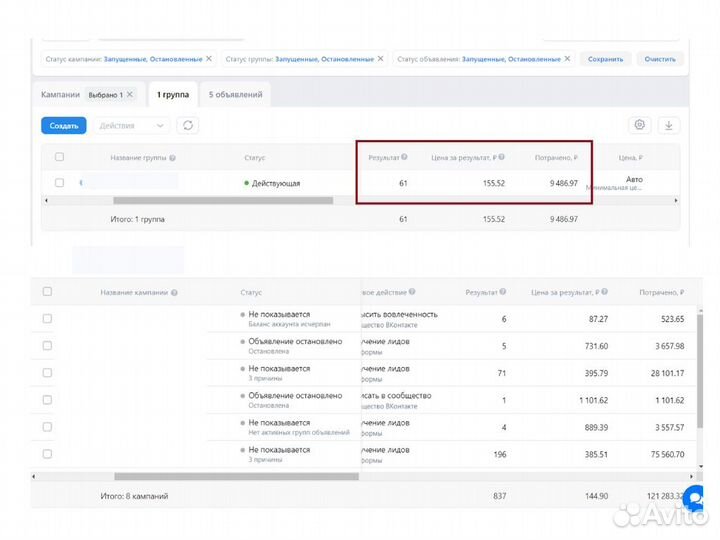Click help icon beside Название кампании
The width and height of the screenshot is (720, 540).
click(x=174, y=292)
